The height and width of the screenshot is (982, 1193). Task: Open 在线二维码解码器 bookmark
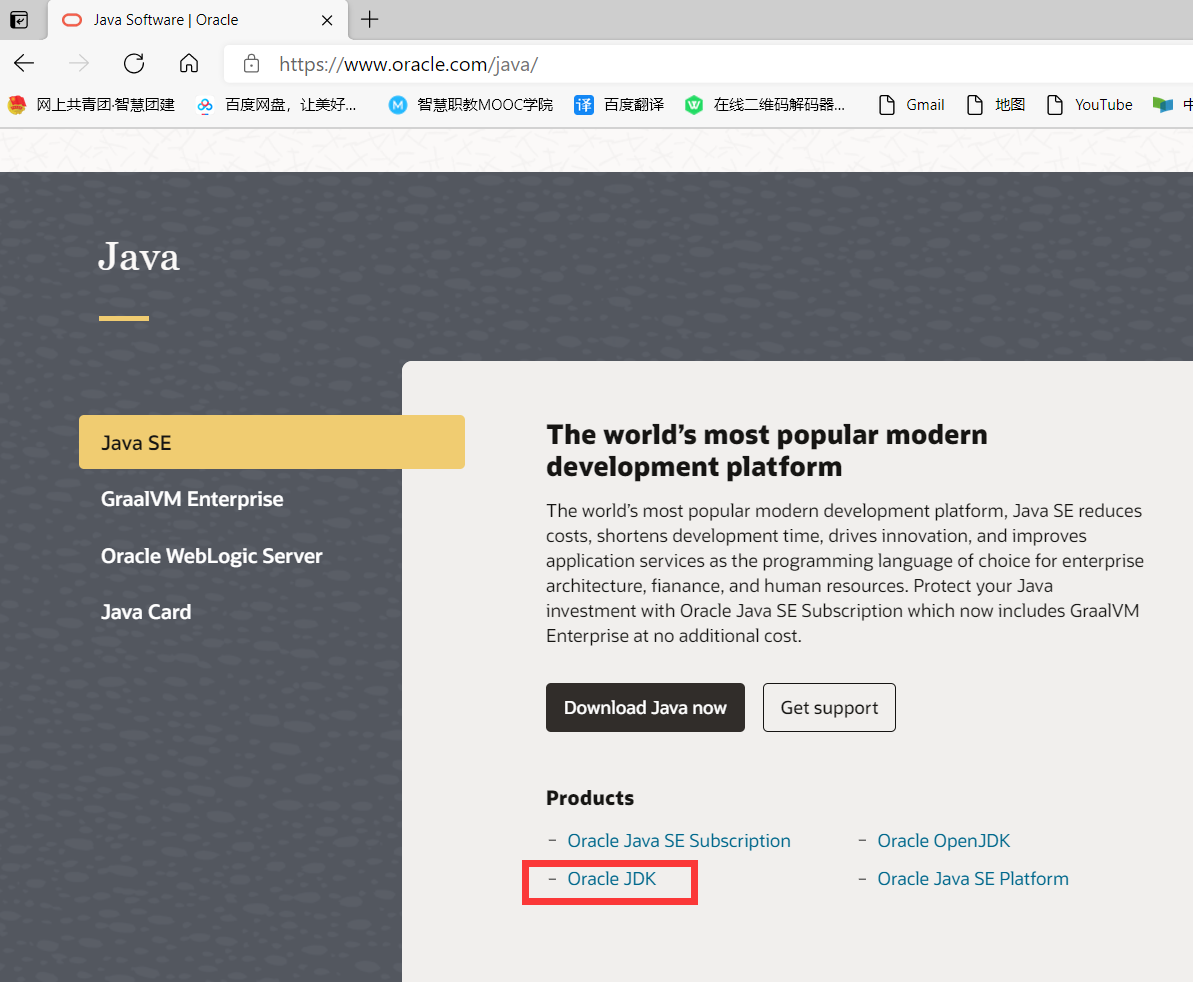[765, 105]
